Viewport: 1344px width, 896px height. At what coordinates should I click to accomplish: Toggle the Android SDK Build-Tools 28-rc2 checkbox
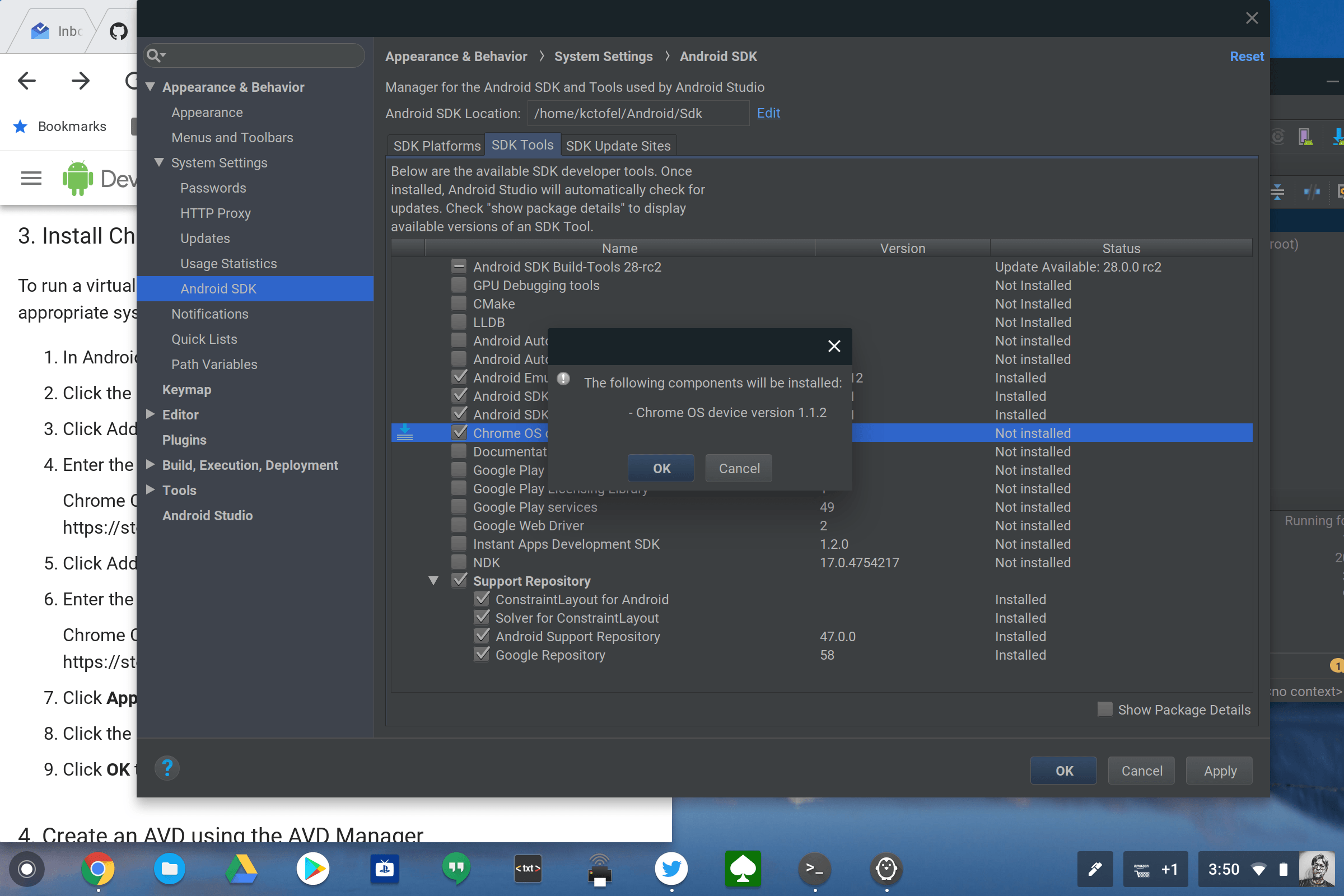click(459, 267)
